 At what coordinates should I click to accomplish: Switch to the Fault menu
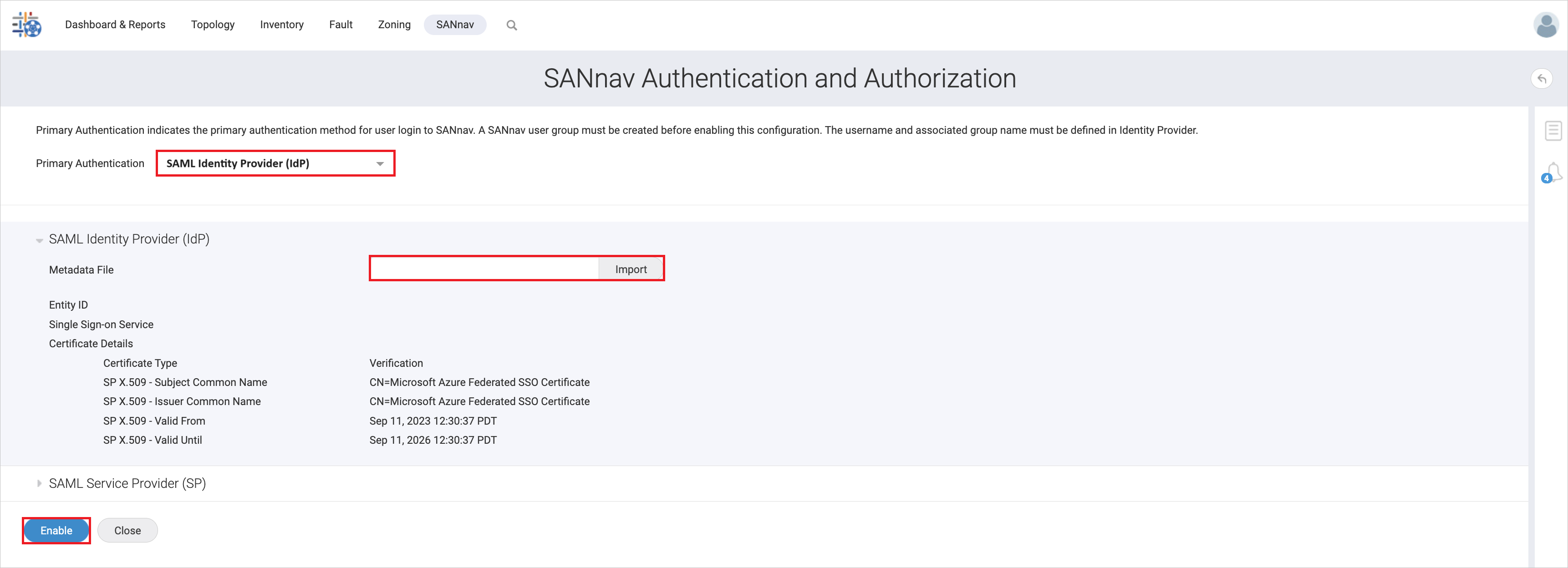point(340,25)
